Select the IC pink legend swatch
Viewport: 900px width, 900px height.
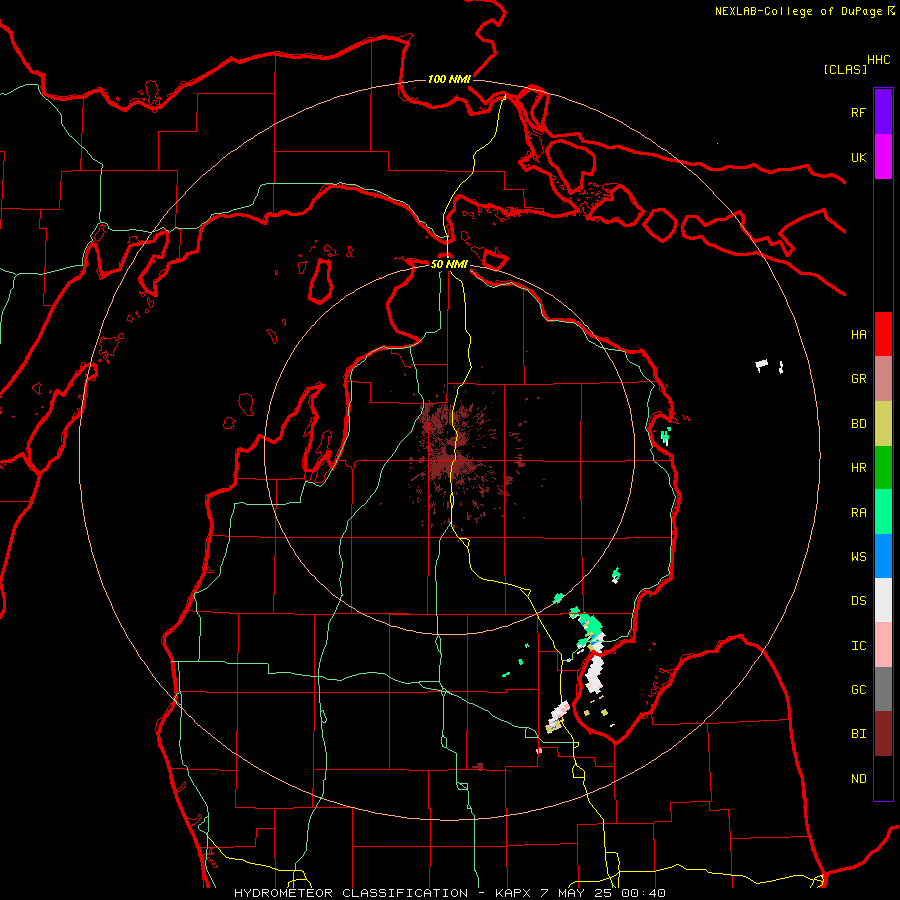click(x=883, y=645)
